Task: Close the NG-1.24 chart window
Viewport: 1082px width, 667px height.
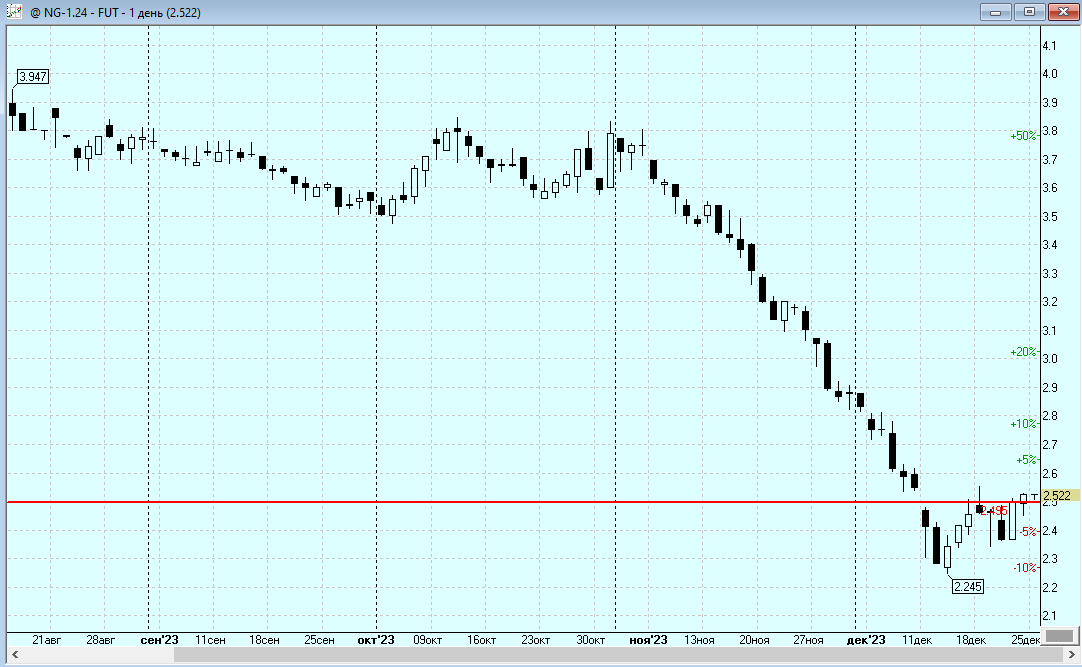Action: coord(1063,12)
